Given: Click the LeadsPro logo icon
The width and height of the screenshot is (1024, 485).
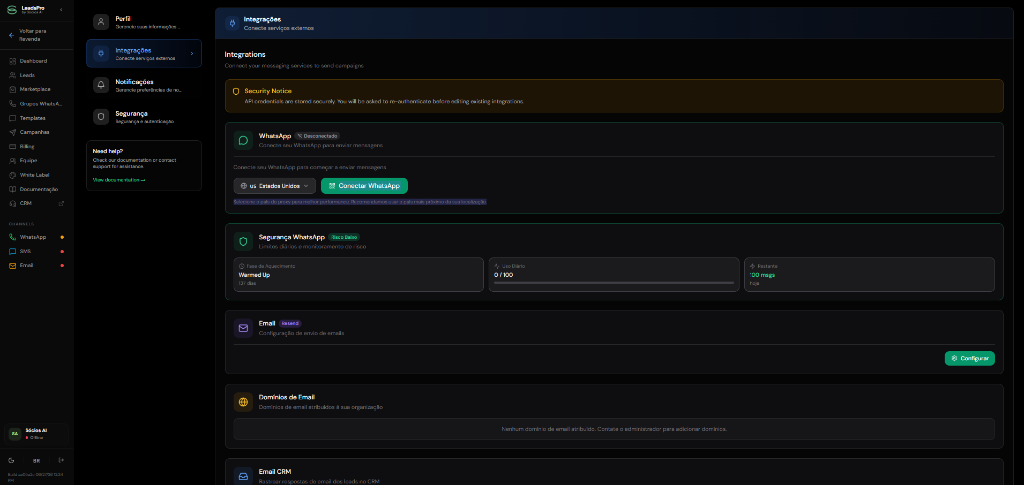Looking at the screenshot, I should (x=12, y=9).
